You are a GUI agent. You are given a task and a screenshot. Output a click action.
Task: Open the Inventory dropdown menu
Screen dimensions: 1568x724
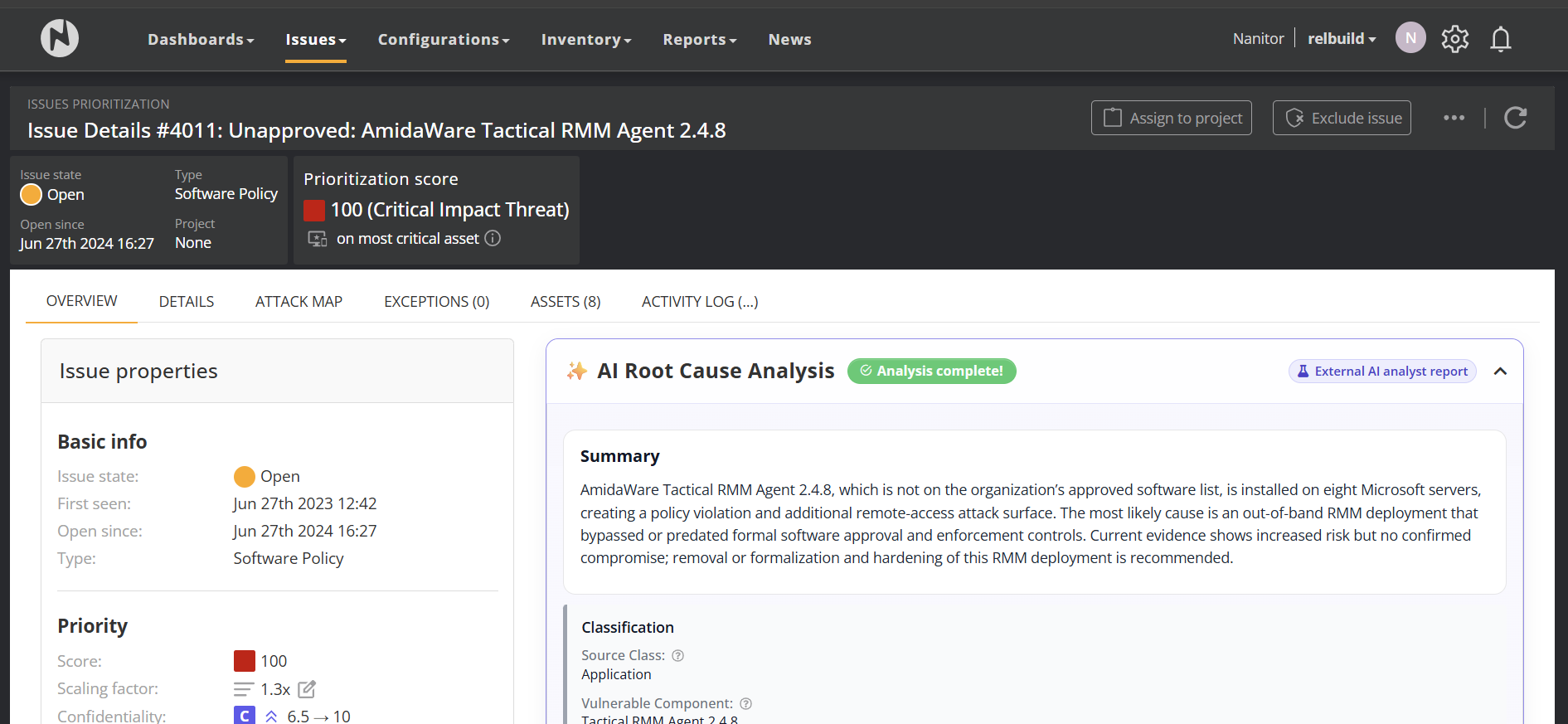point(585,40)
